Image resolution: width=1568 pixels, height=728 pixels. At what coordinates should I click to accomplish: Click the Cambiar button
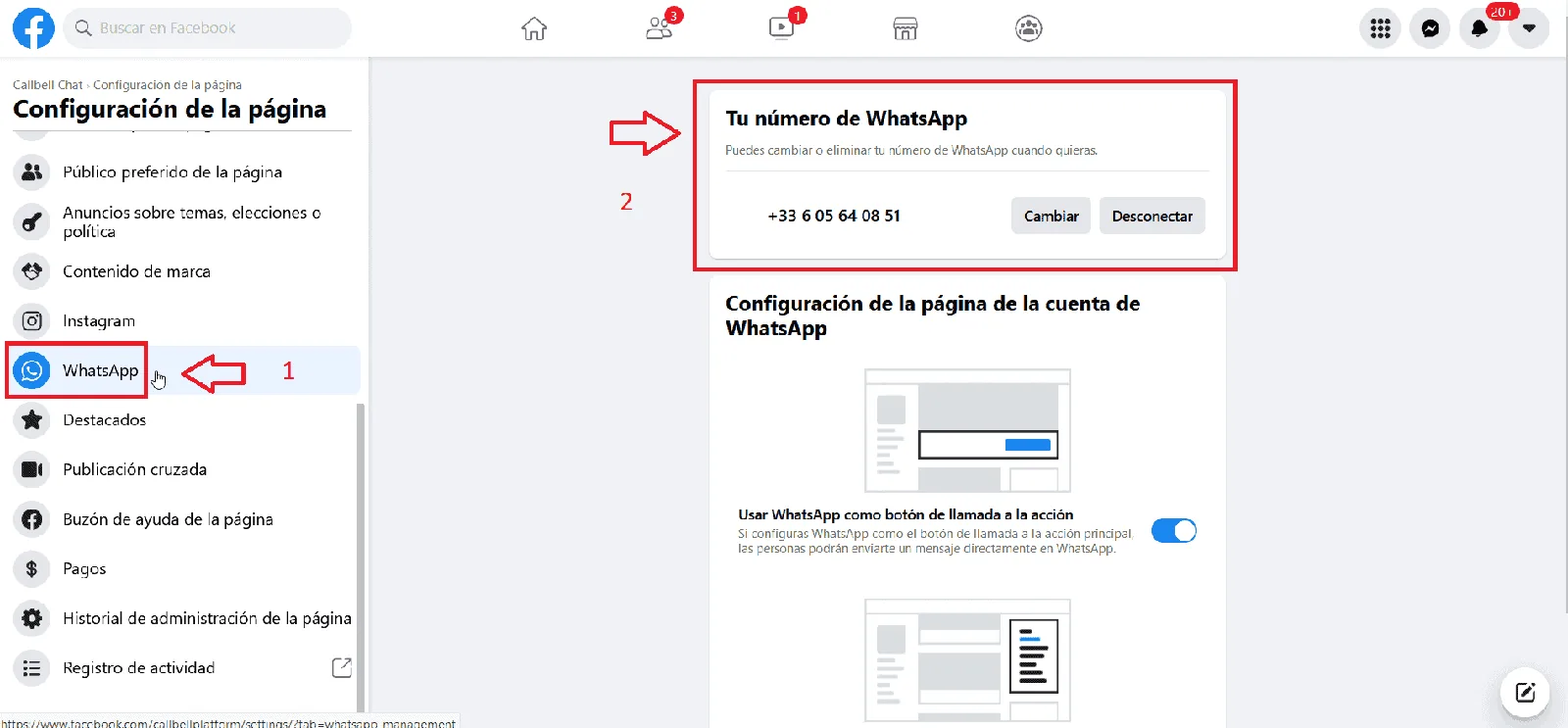[1051, 216]
